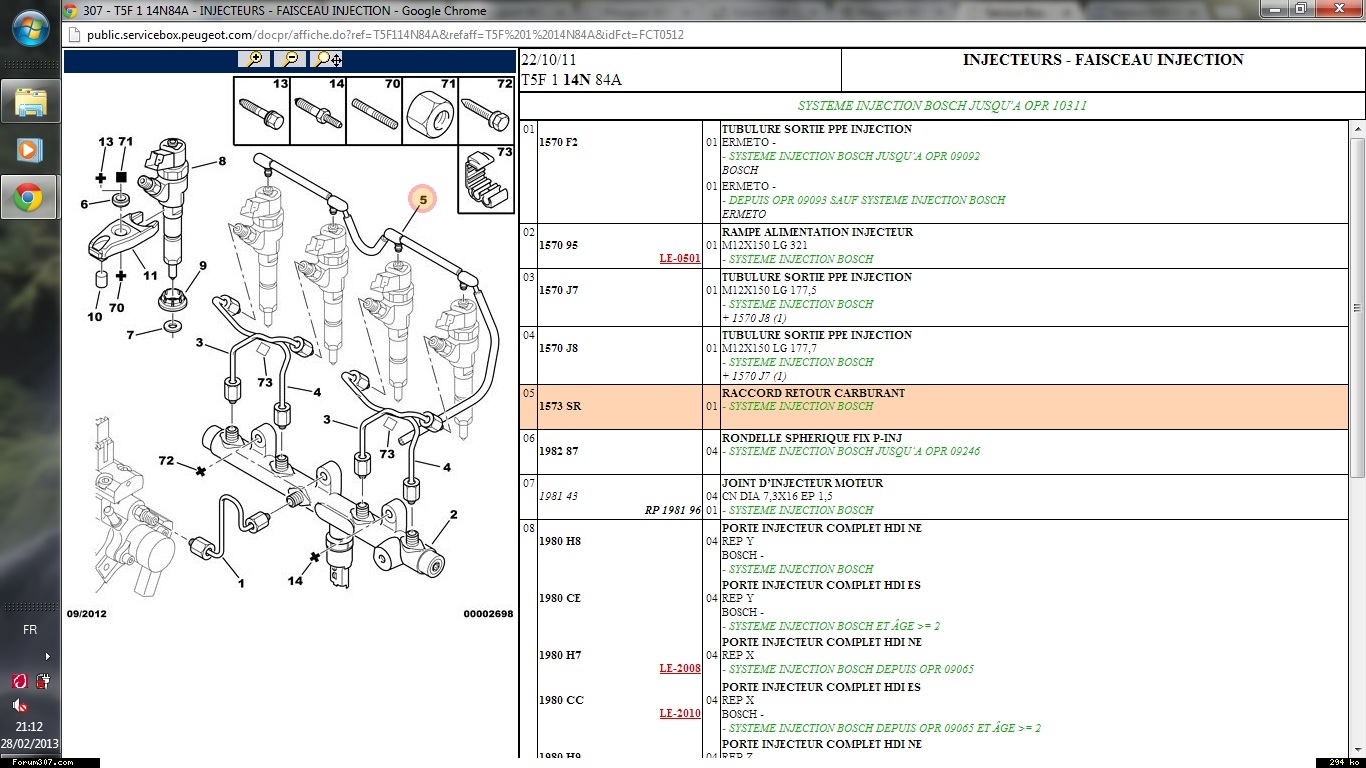Click part reference 1980 H7
The width and height of the screenshot is (1366, 768).
pyautogui.click(x=560, y=655)
